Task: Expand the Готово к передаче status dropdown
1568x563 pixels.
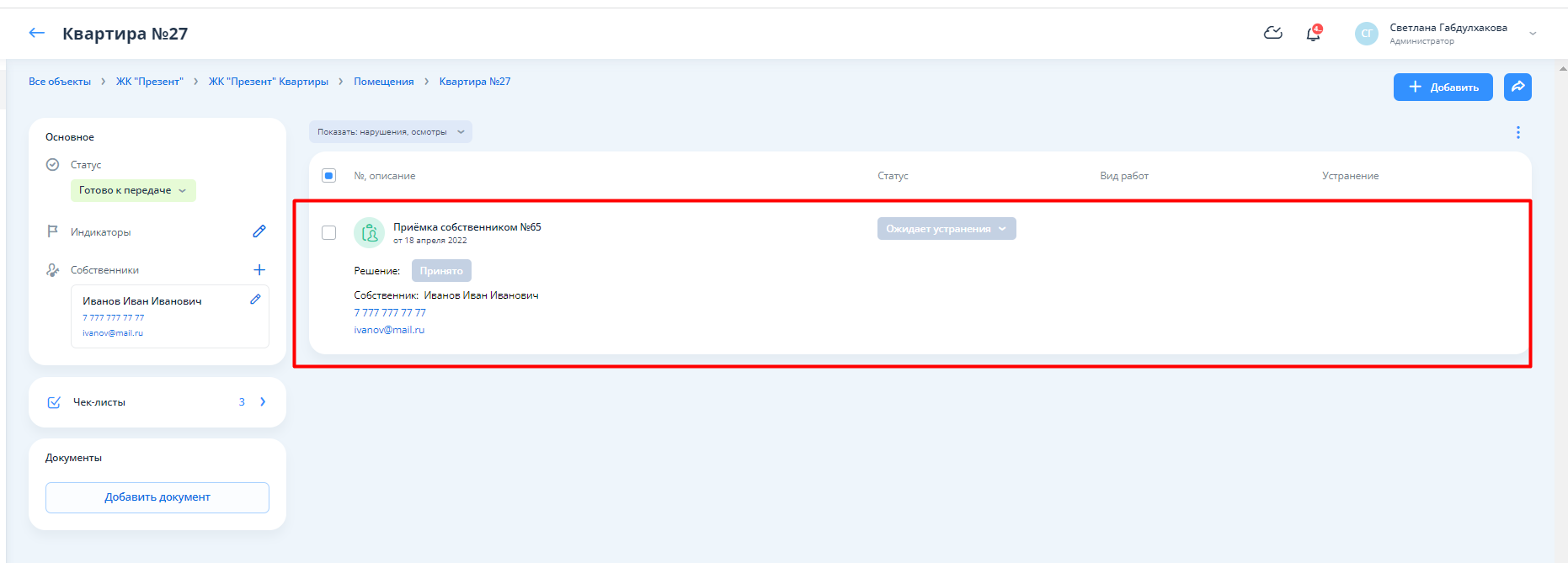Action: pyautogui.click(x=133, y=190)
